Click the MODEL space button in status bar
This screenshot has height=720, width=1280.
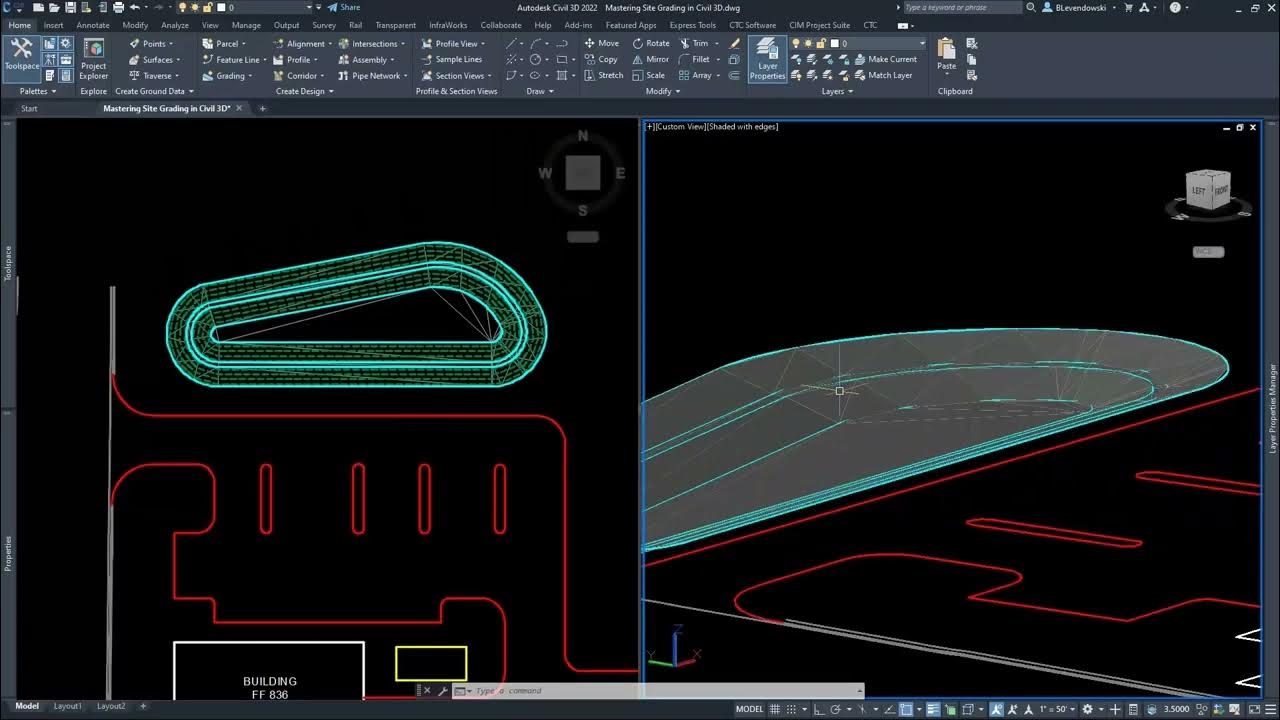click(x=749, y=708)
